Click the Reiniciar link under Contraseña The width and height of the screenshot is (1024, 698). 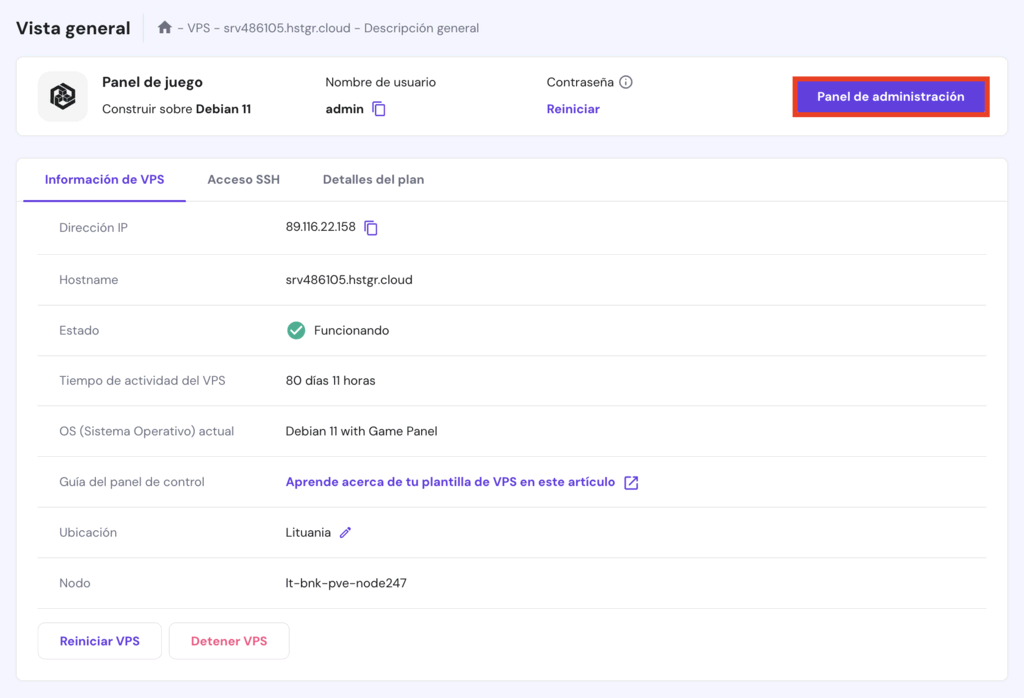[x=573, y=109]
